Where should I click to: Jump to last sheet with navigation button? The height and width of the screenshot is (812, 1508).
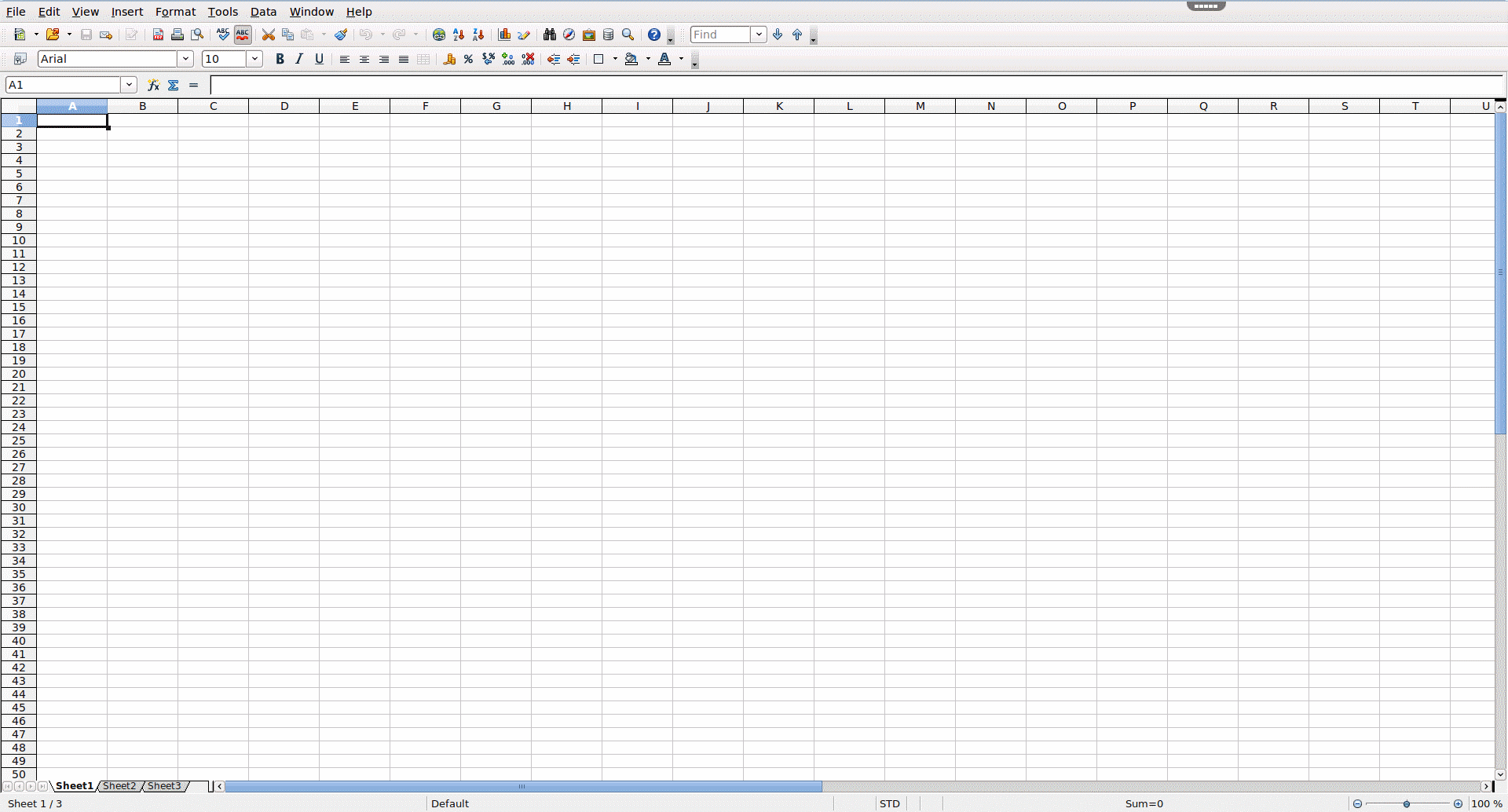point(43,785)
